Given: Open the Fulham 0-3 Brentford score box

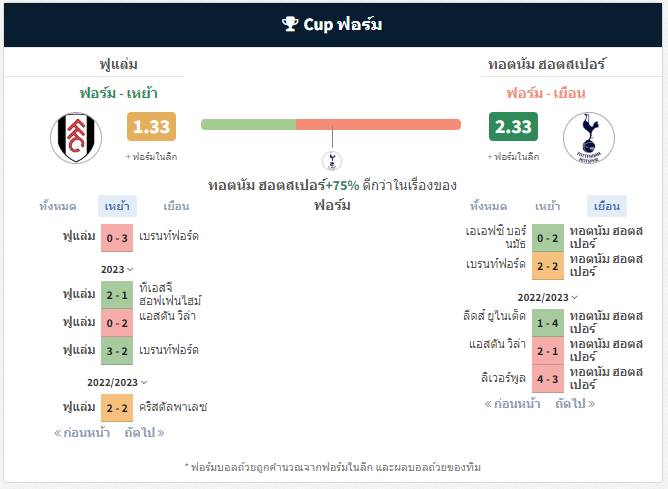Looking at the screenshot, I should [x=117, y=238].
